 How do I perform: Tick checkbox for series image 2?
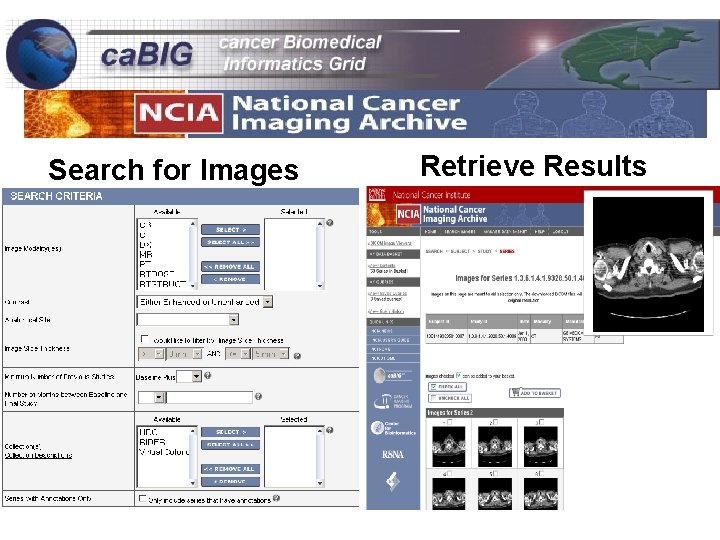click(495, 422)
